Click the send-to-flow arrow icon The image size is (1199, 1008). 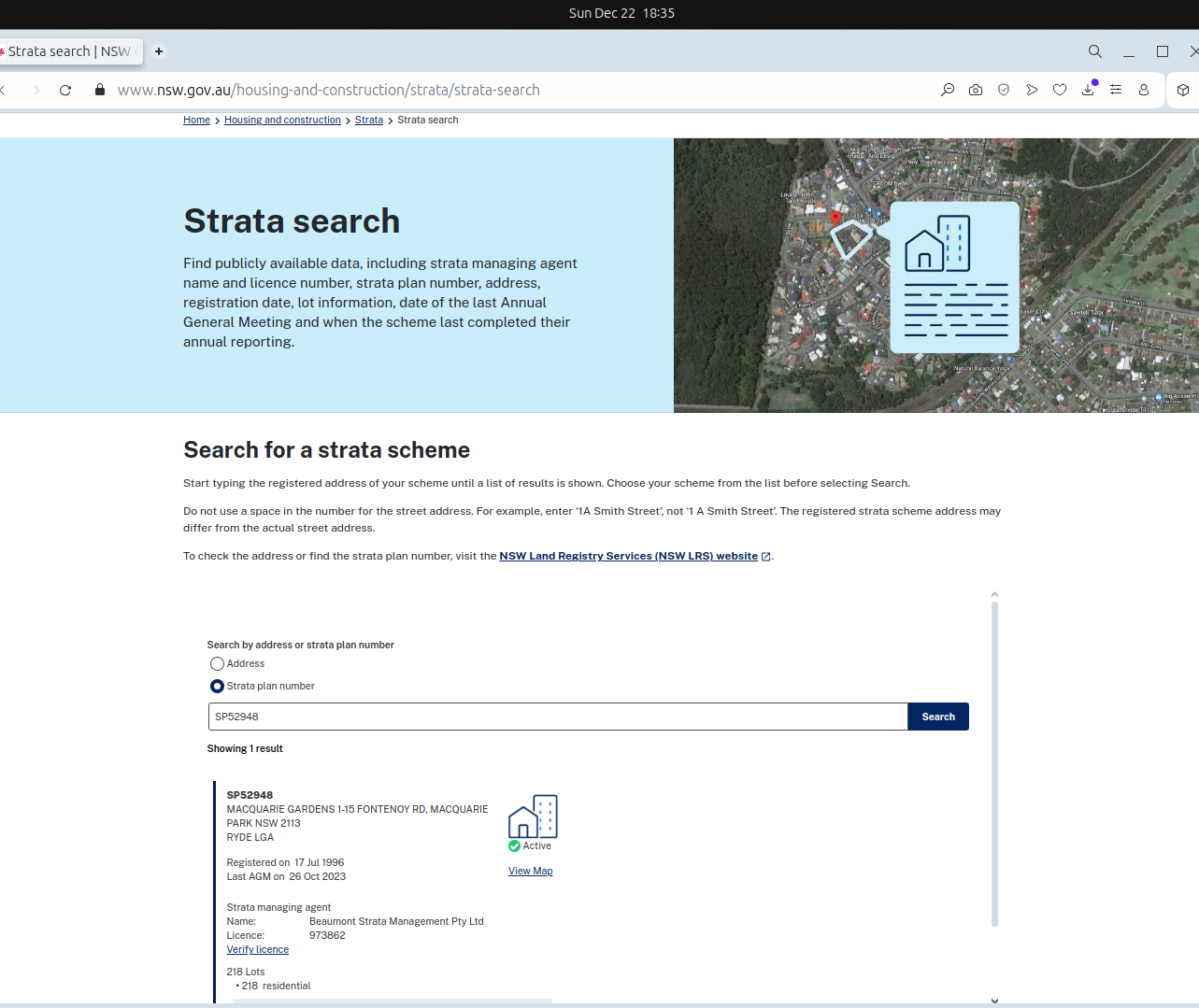(x=1032, y=90)
